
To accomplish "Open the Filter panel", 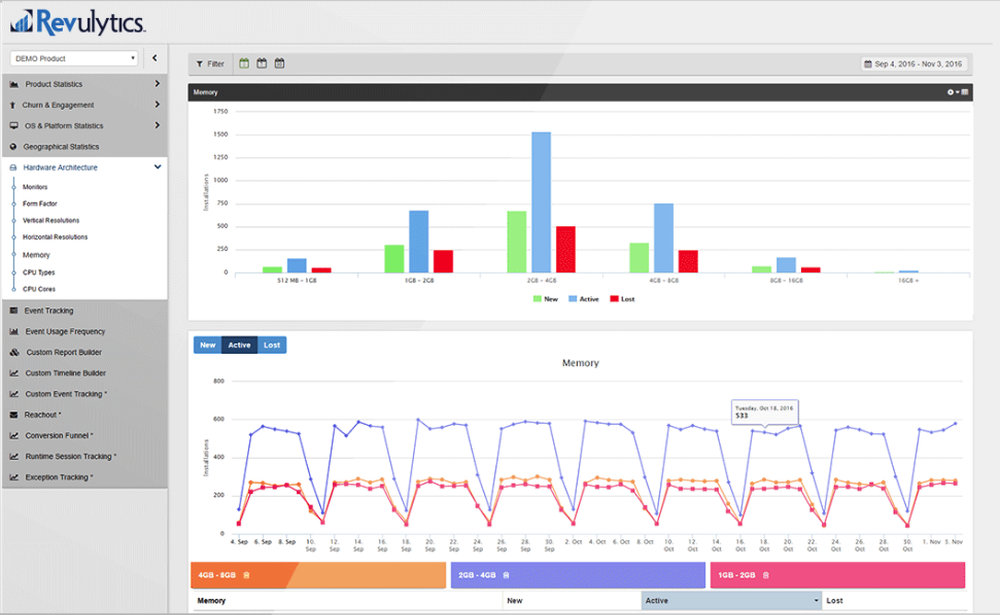I will 209,63.
